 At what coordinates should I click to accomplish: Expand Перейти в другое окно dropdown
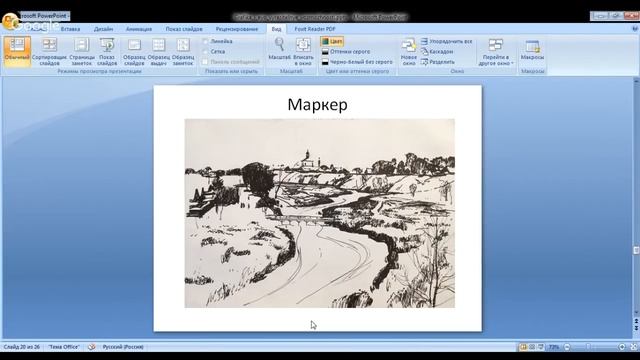point(496,51)
